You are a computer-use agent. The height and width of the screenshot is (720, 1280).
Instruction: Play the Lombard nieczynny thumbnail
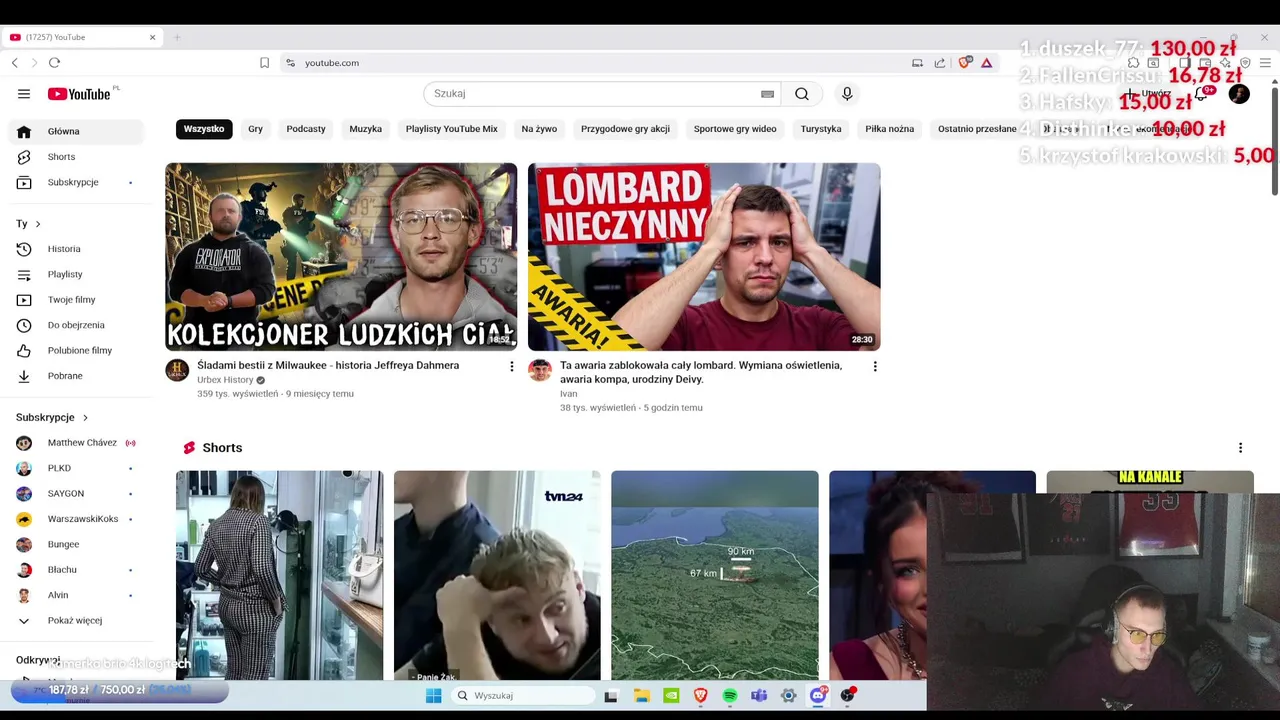coord(704,257)
